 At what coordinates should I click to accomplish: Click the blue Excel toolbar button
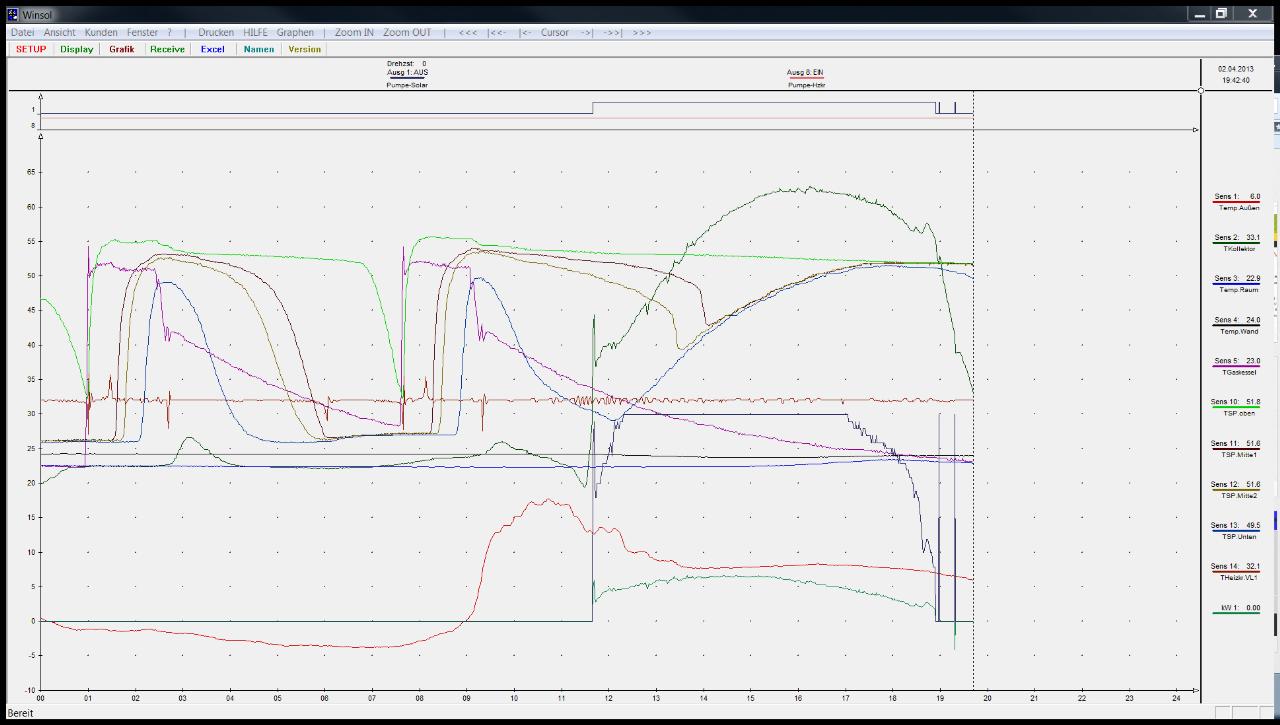click(x=213, y=49)
